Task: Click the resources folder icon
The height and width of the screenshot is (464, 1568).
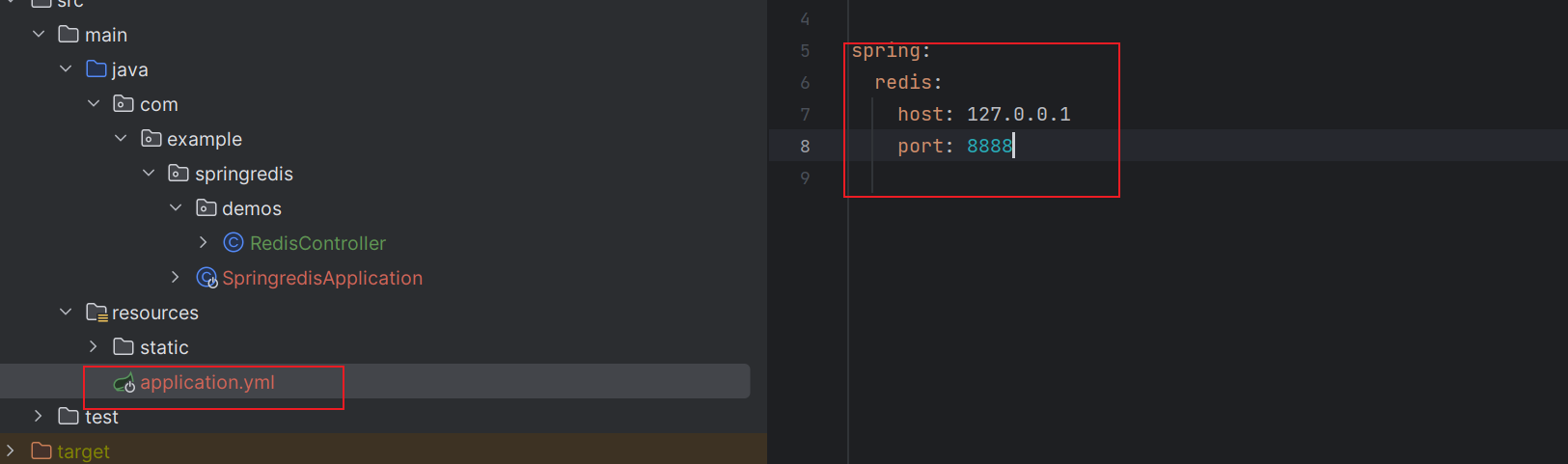Action: coord(96,313)
